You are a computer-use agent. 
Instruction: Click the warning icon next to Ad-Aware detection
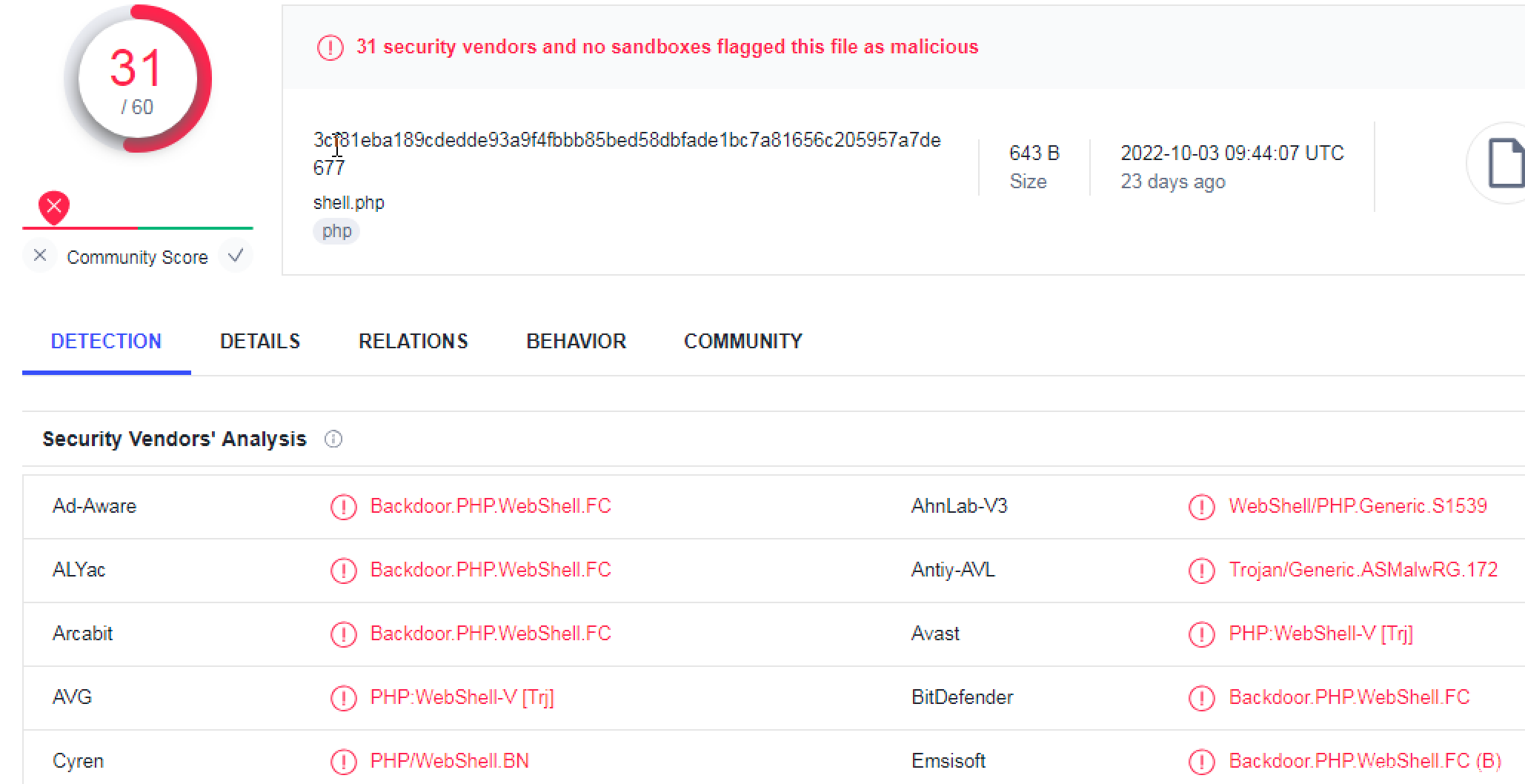click(x=343, y=507)
